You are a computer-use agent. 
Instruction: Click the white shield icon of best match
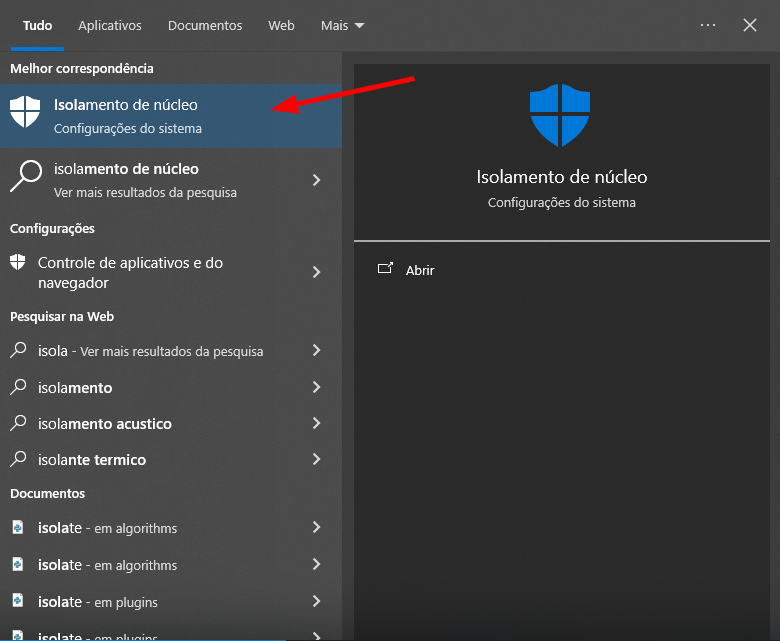25,112
